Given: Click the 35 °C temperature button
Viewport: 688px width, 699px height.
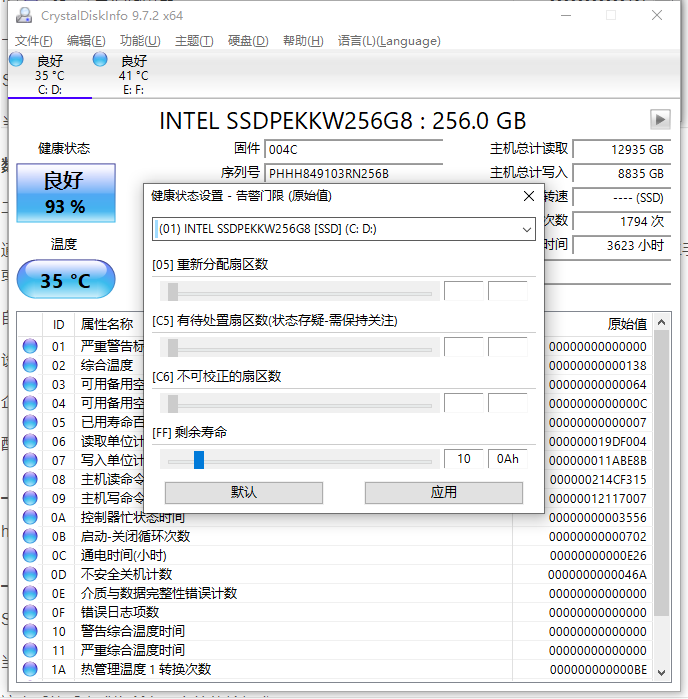Looking at the screenshot, I should pyautogui.click(x=66, y=280).
